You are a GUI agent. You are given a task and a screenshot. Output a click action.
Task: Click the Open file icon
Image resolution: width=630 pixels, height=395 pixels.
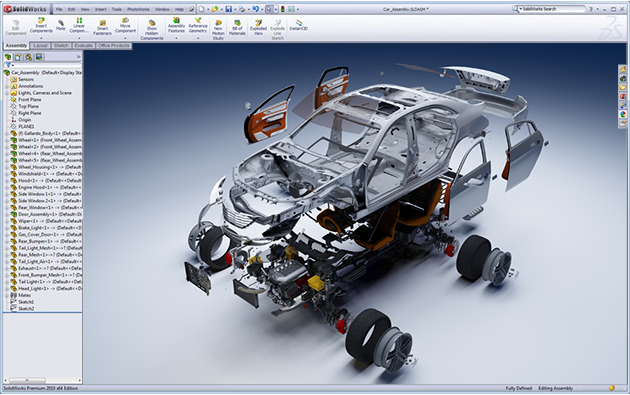pyautogui.click(x=215, y=9)
